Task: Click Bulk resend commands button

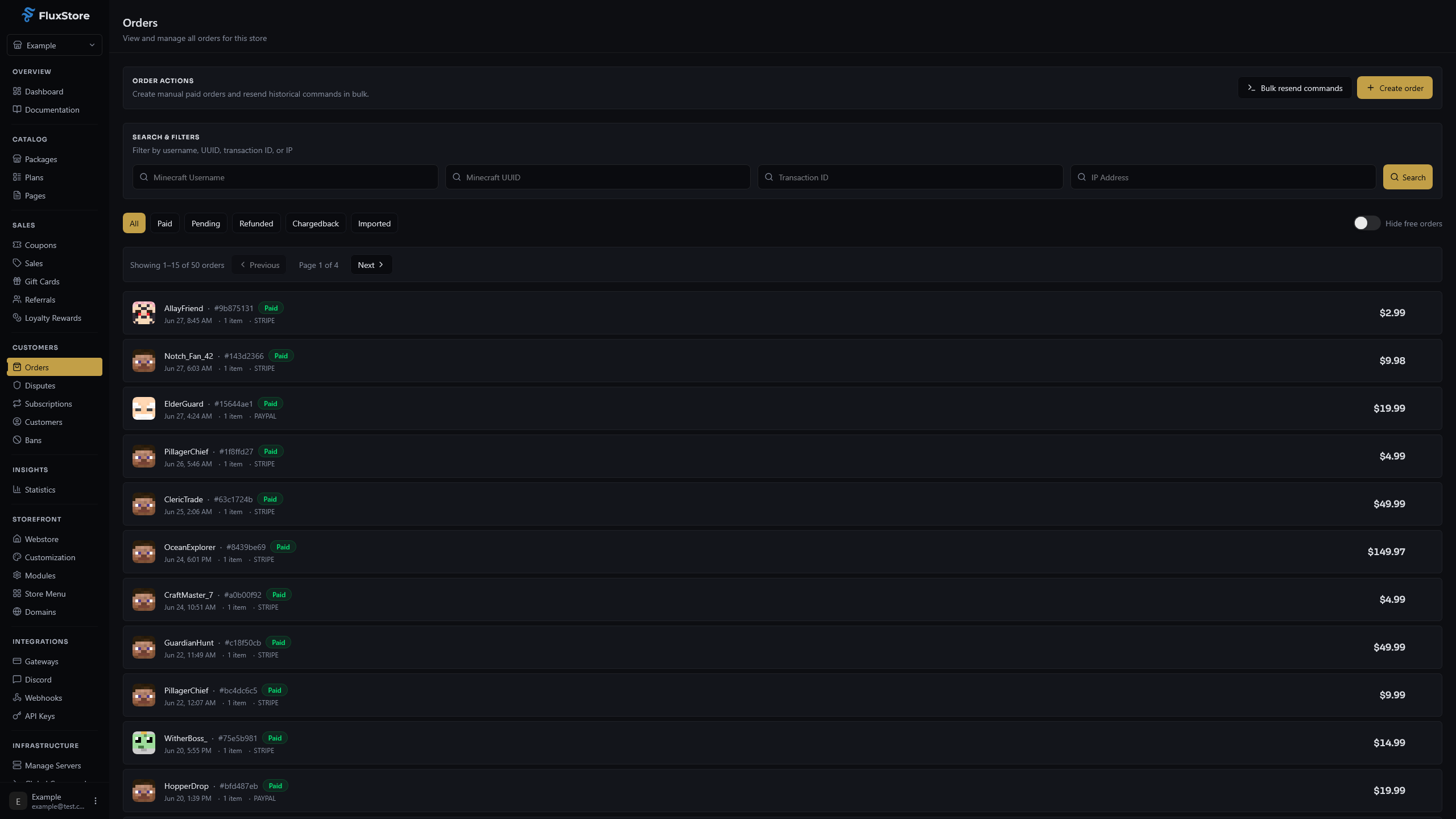Action: pos(1294,88)
